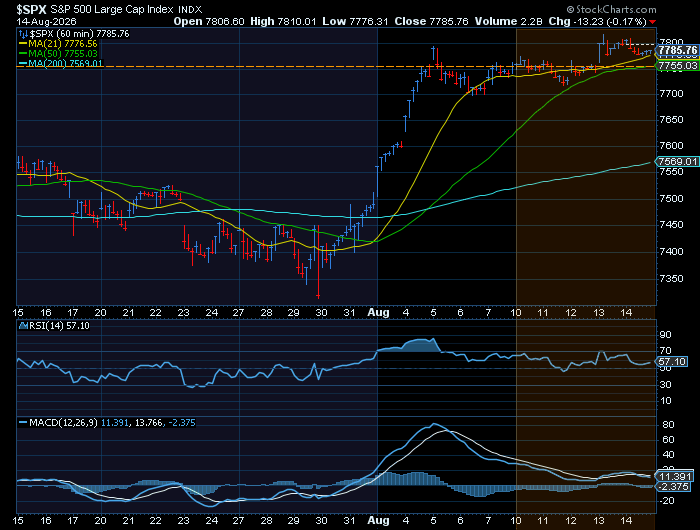
Task: Click the 7700 price axis label
Action: pyautogui.click(x=671, y=94)
